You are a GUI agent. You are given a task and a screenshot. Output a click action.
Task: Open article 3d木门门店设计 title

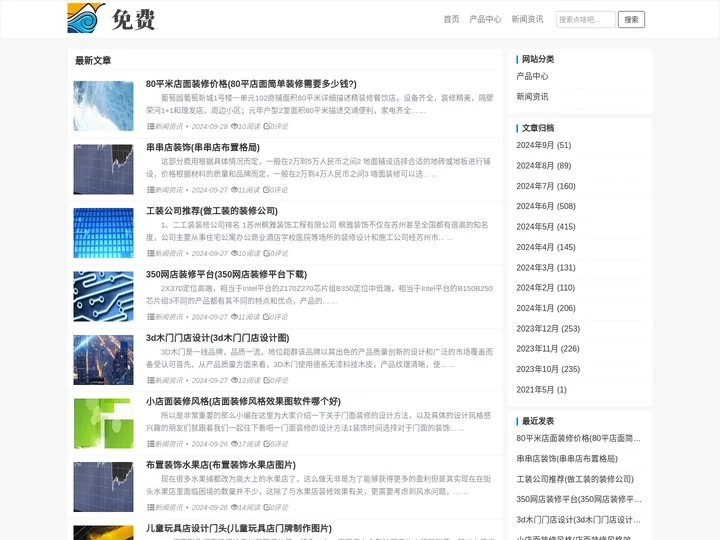coord(217,338)
